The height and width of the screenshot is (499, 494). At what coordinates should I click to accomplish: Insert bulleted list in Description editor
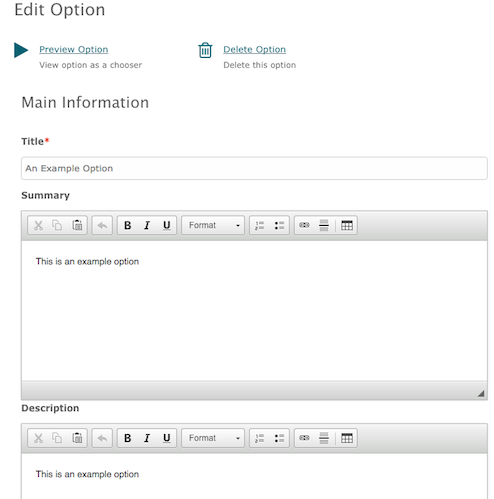tap(279, 438)
